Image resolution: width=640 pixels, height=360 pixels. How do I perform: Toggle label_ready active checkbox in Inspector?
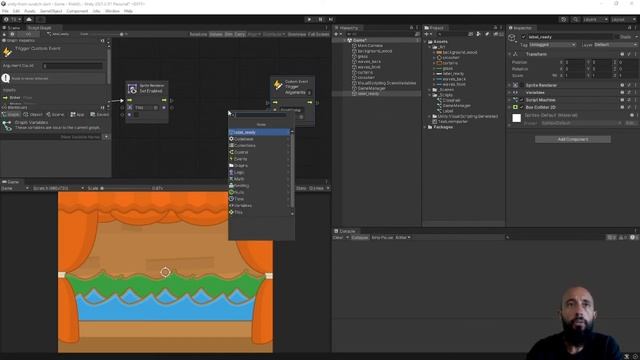523,37
